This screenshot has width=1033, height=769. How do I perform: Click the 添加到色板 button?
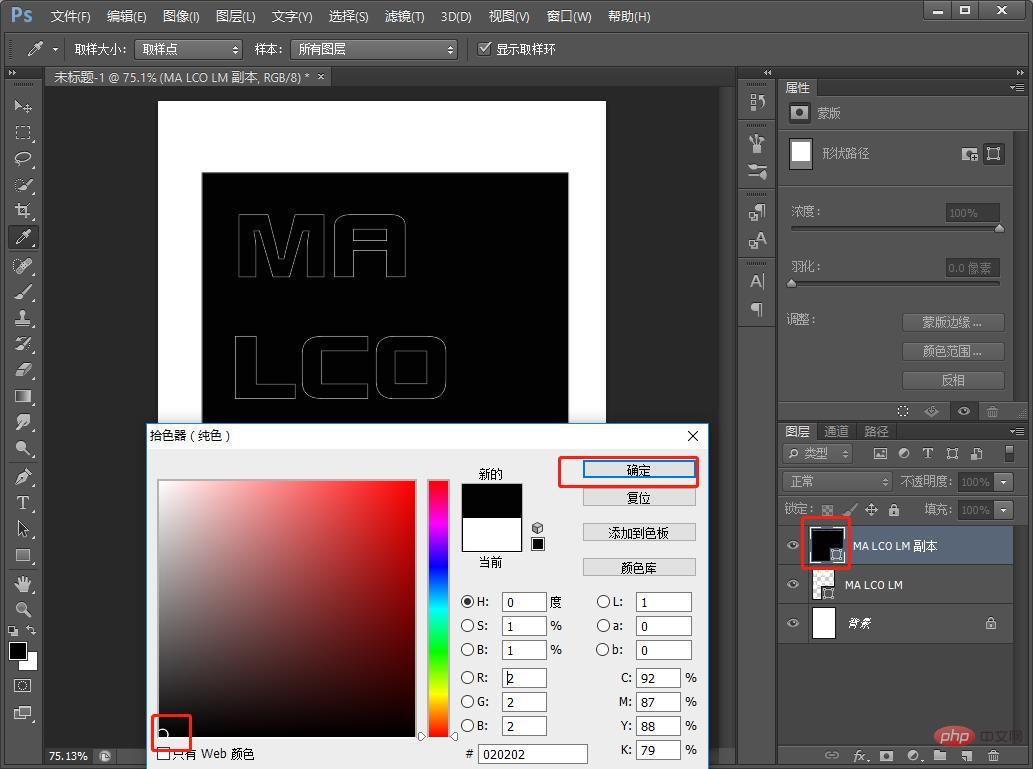pyautogui.click(x=638, y=532)
